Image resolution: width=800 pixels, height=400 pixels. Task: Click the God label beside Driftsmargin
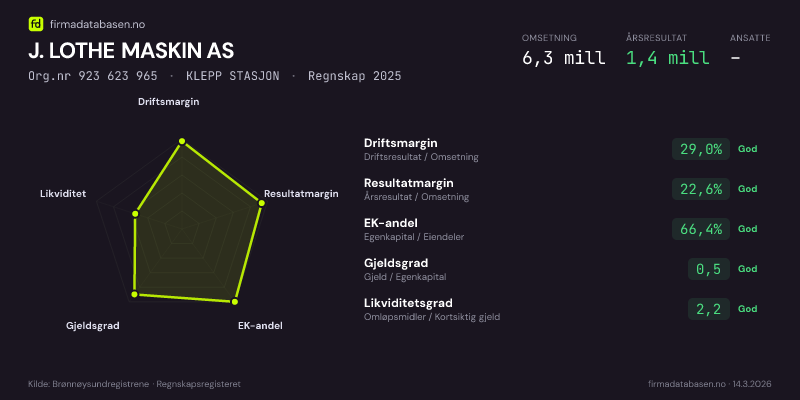[748, 149]
